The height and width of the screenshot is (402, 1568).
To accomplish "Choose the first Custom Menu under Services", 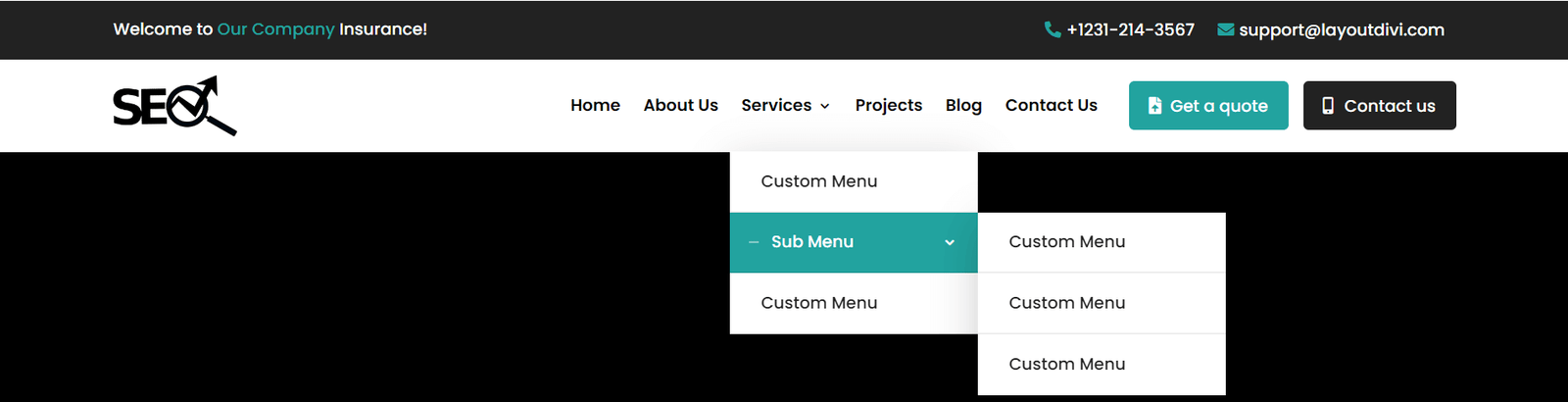I will (819, 181).
